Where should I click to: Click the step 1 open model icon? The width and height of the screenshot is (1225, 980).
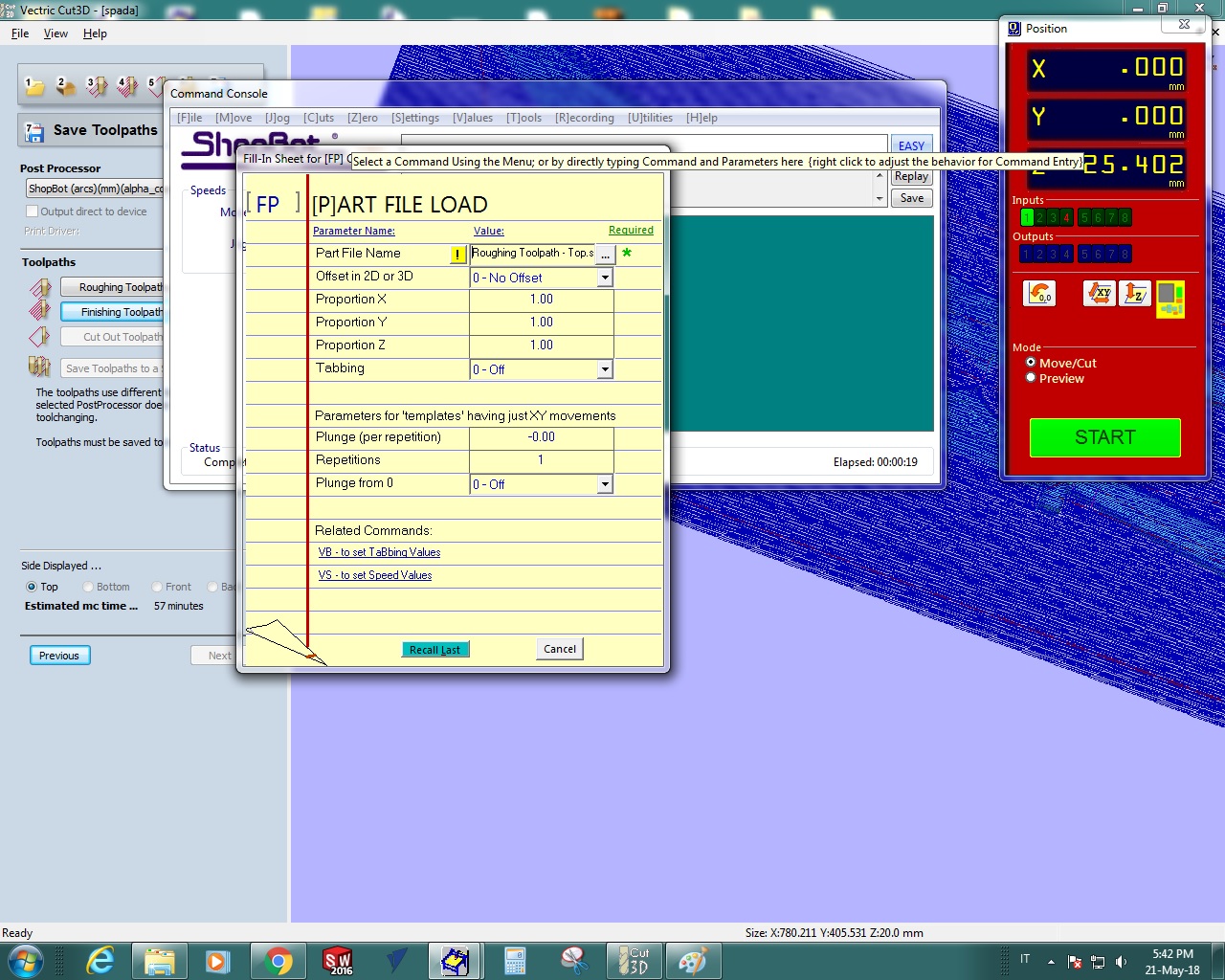(34, 87)
